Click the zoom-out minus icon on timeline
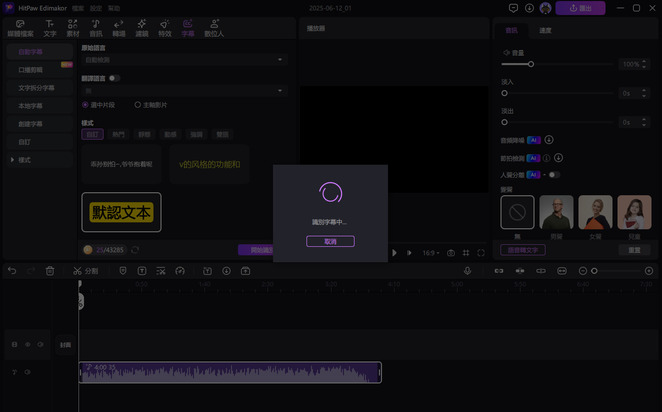The width and height of the screenshot is (662, 412). tap(583, 271)
